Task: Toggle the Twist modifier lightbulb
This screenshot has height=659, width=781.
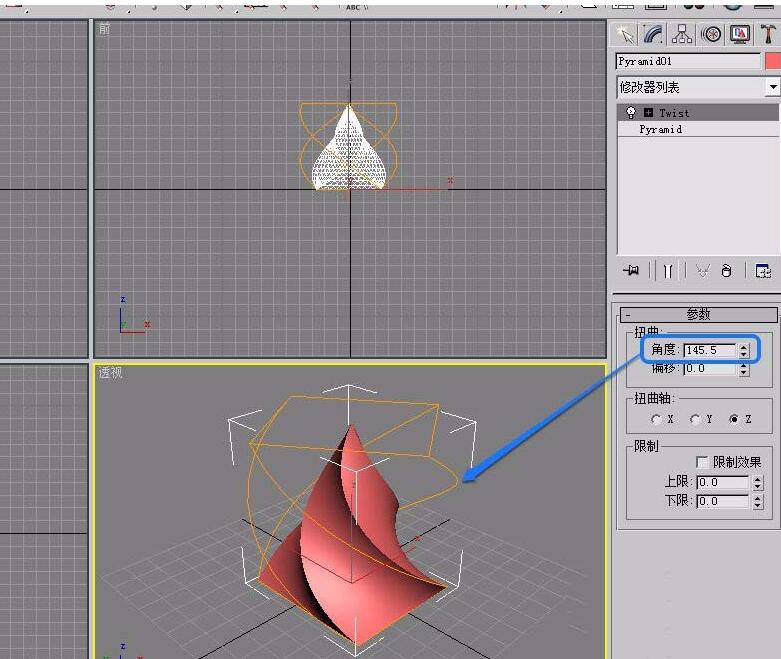Action: [x=631, y=113]
